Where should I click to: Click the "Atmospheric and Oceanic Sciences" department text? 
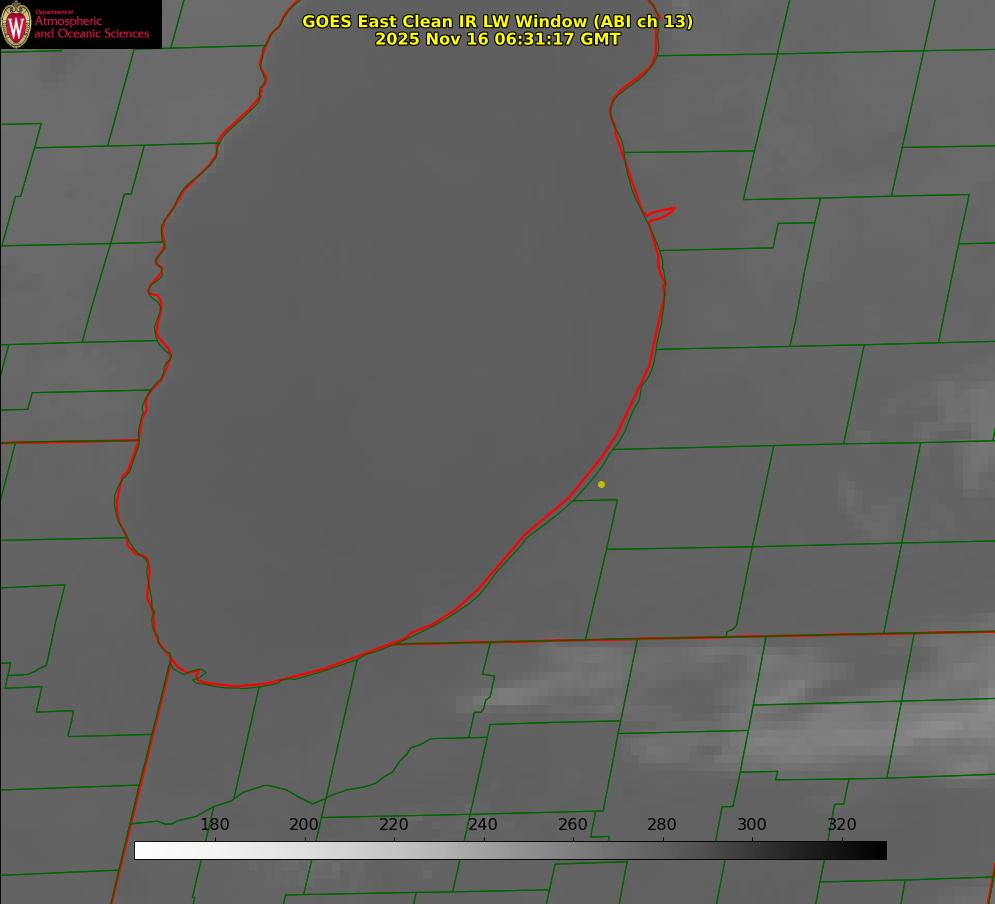91,27
